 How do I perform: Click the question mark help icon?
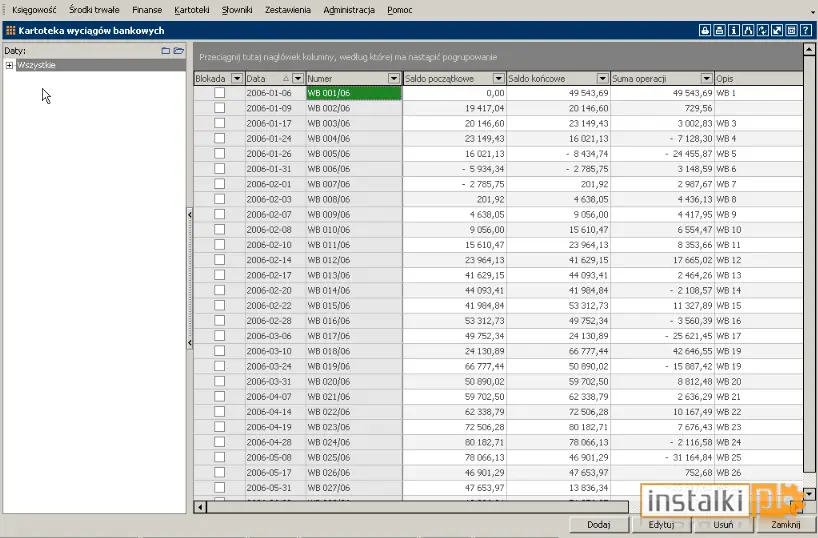point(806,31)
